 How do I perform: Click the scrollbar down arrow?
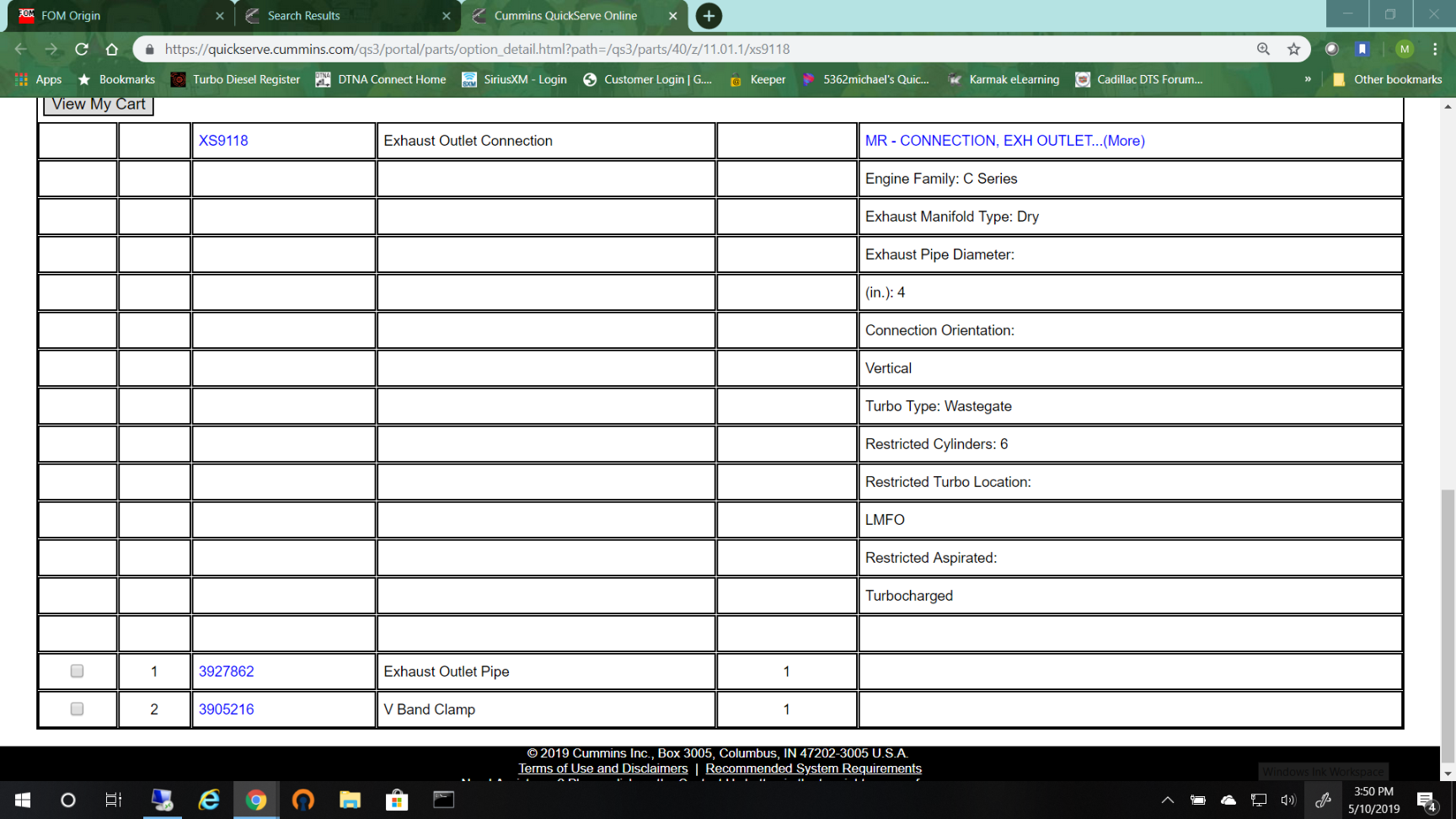1448,773
